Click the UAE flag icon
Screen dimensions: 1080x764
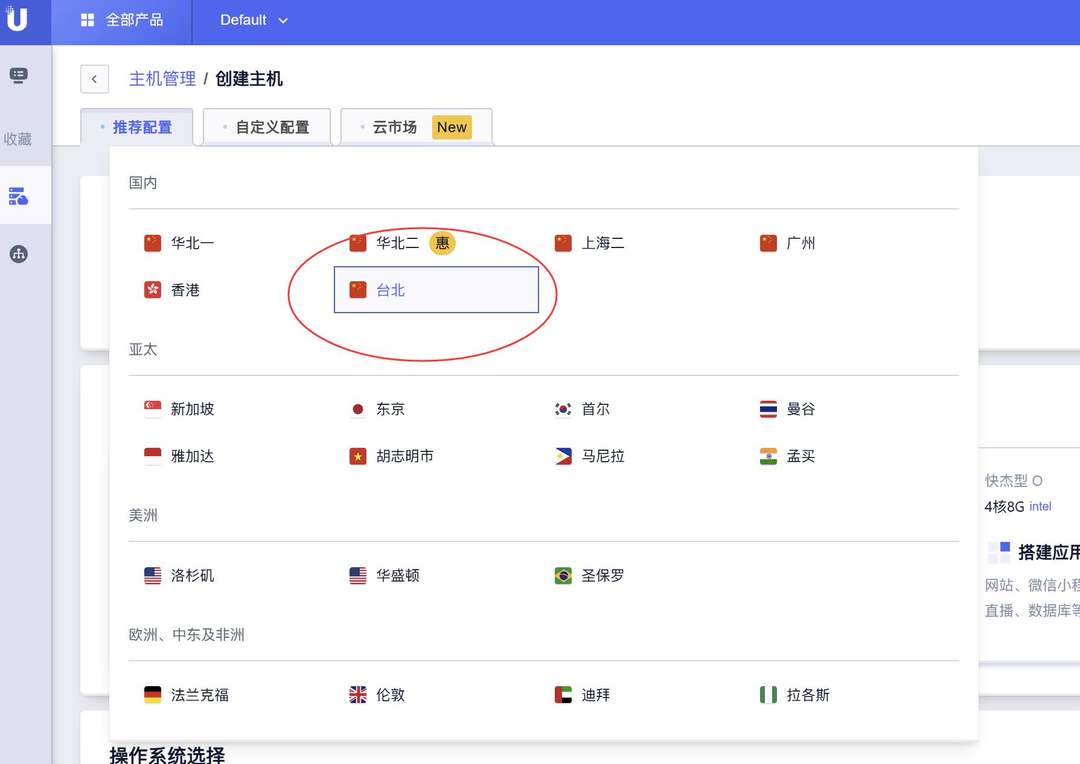tap(563, 694)
